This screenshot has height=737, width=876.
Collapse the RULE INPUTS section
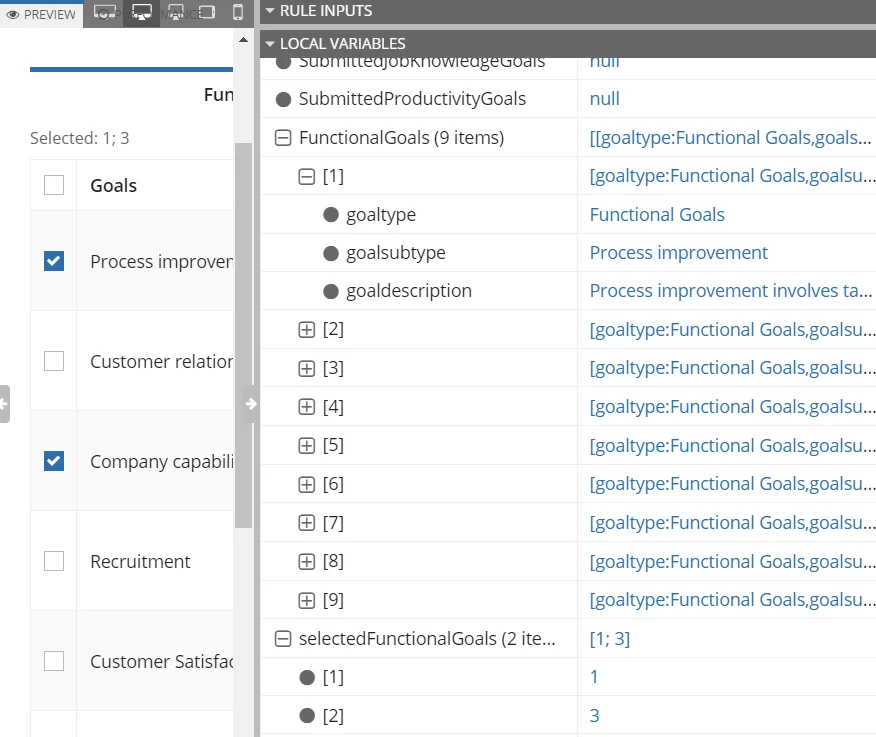(x=270, y=11)
